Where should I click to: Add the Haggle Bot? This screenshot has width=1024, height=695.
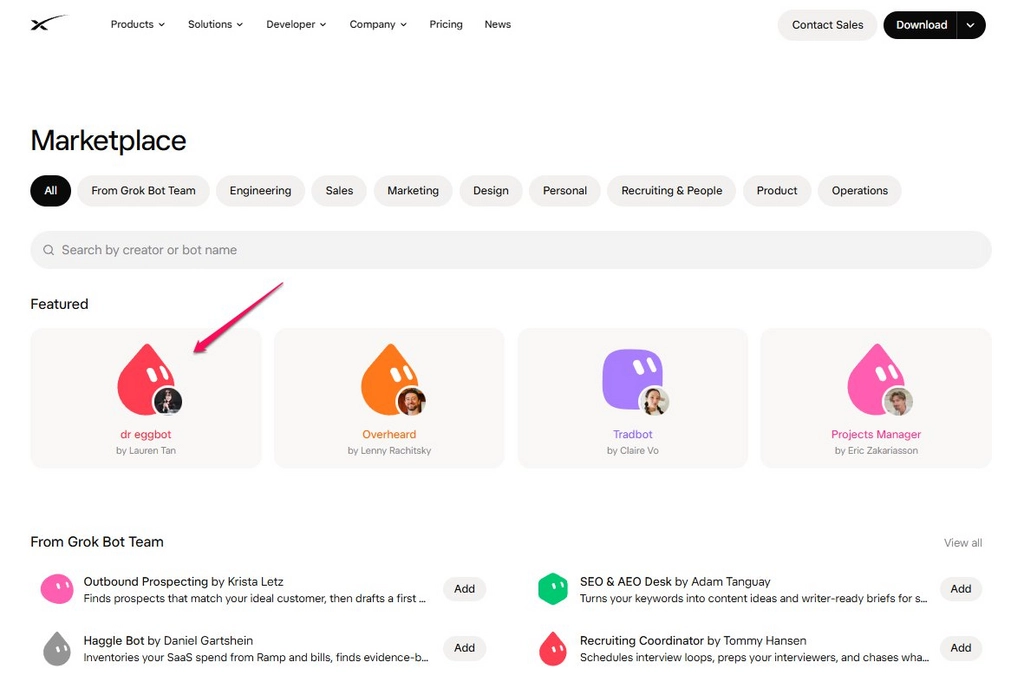pos(464,647)
